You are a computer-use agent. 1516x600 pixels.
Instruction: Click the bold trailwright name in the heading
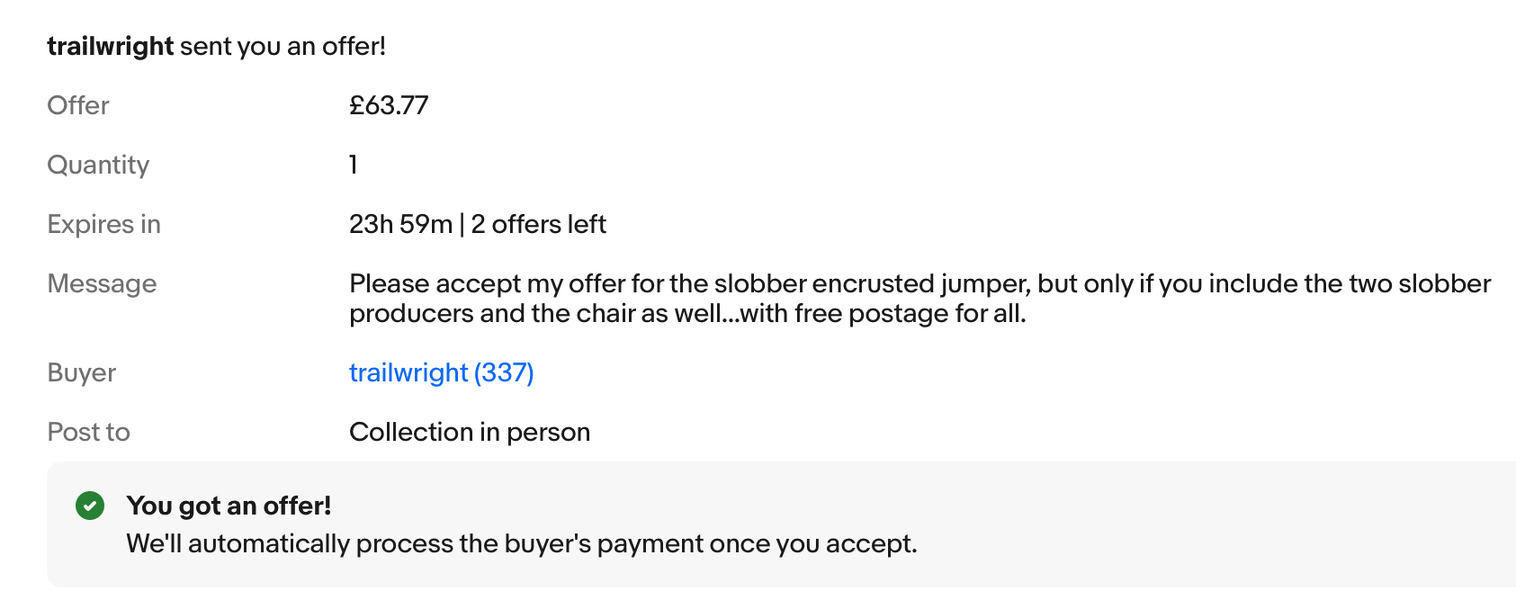110,46
